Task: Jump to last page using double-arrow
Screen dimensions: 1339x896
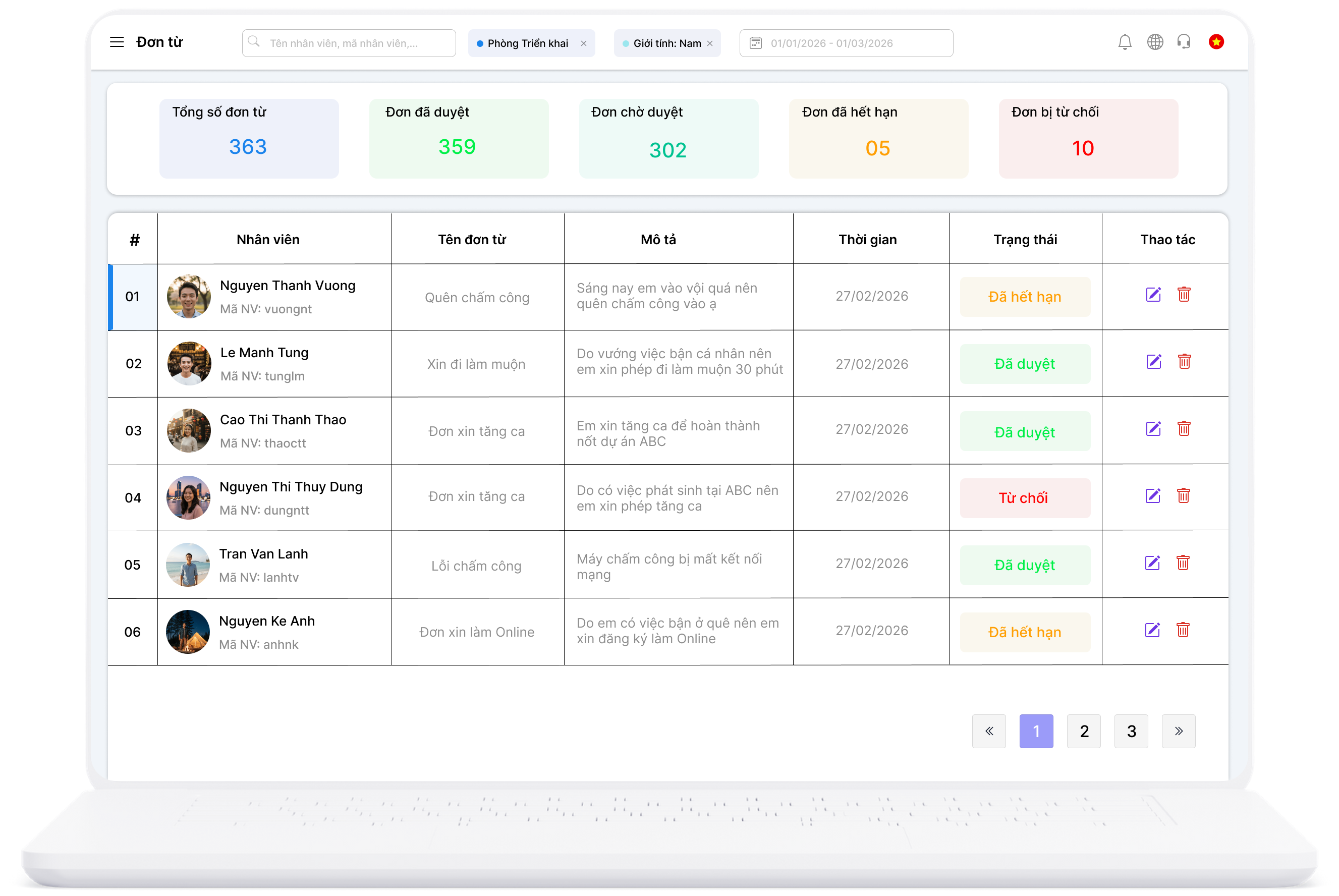Action: pos(1179,731)
